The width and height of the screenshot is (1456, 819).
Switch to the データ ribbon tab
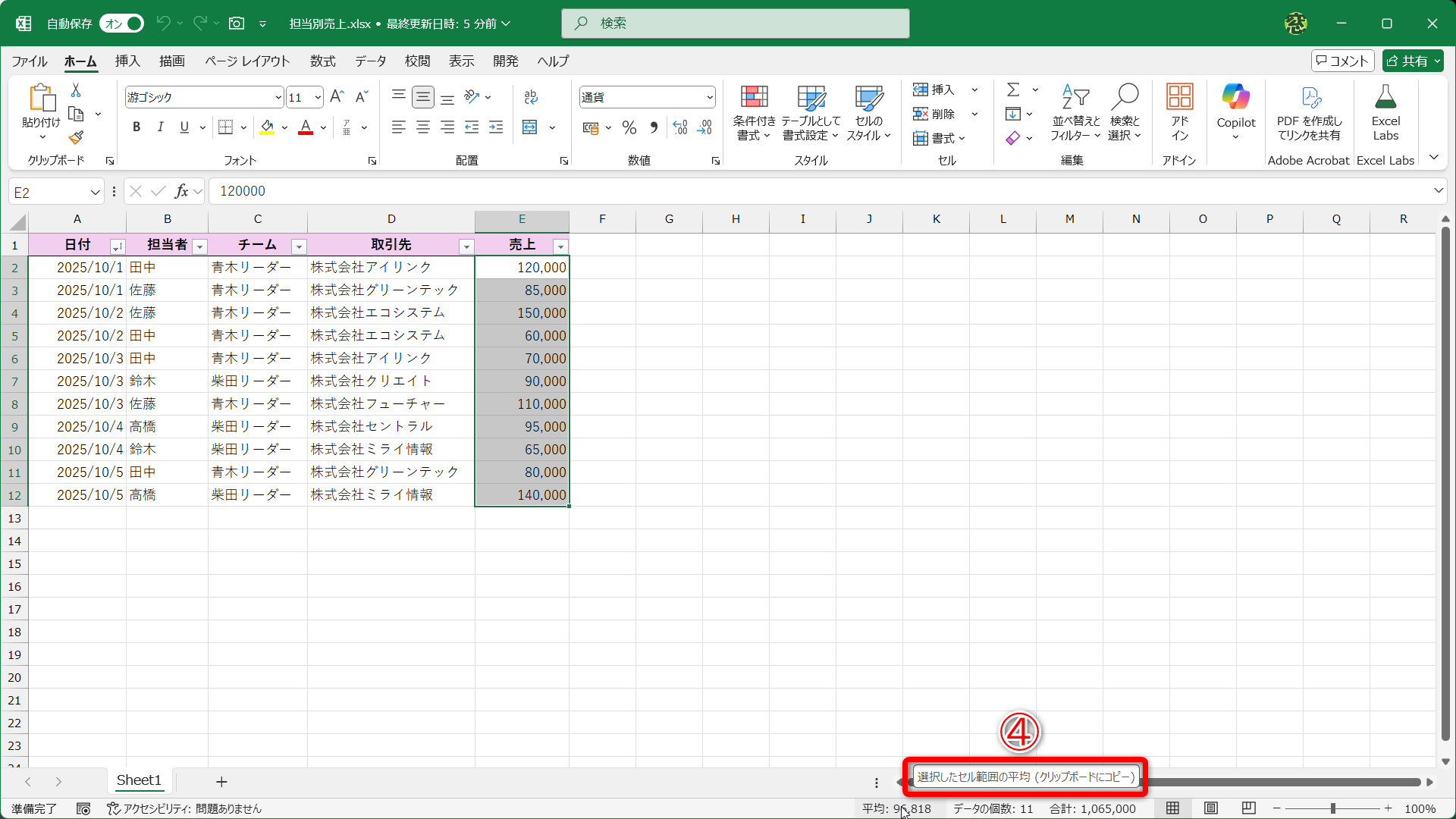tap(370, 61)
